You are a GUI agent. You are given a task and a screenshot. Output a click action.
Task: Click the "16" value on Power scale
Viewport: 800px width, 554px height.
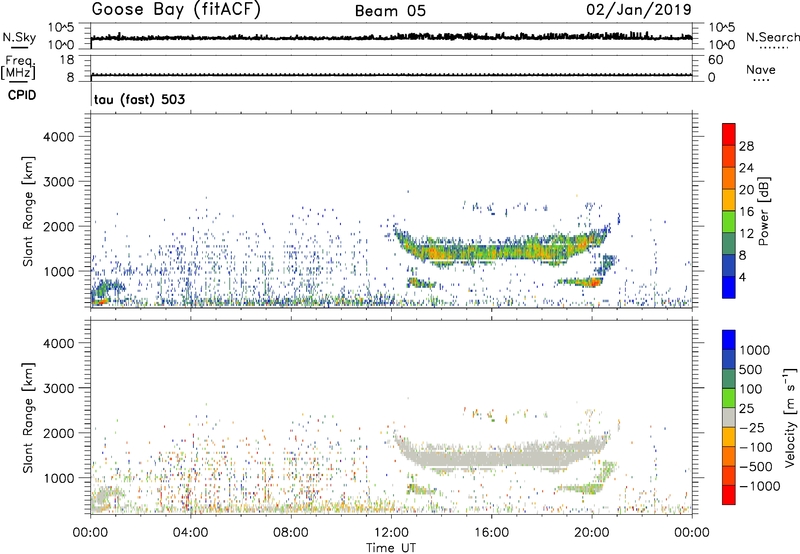746,212
